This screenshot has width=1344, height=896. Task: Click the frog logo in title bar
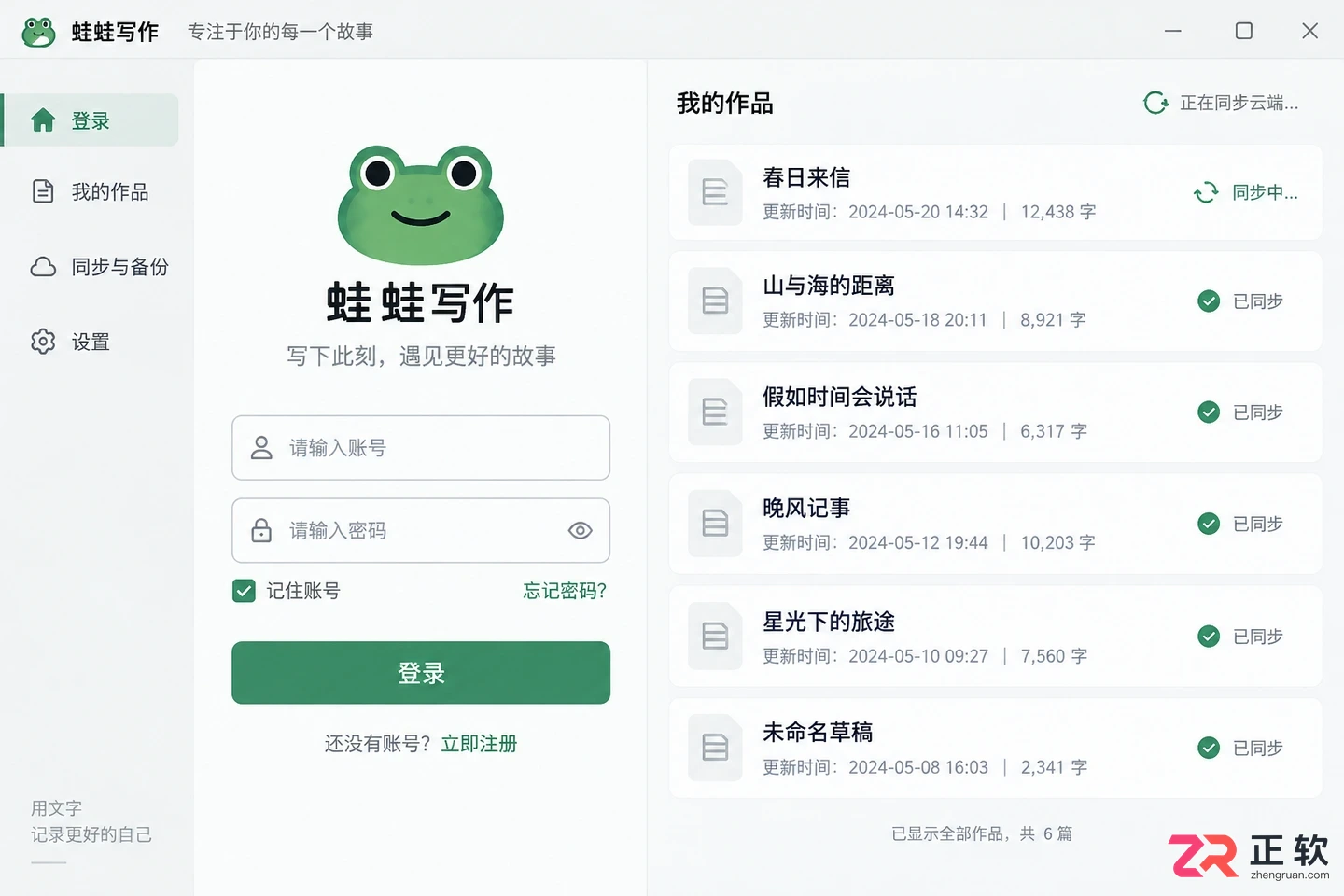tap(39, 32)
